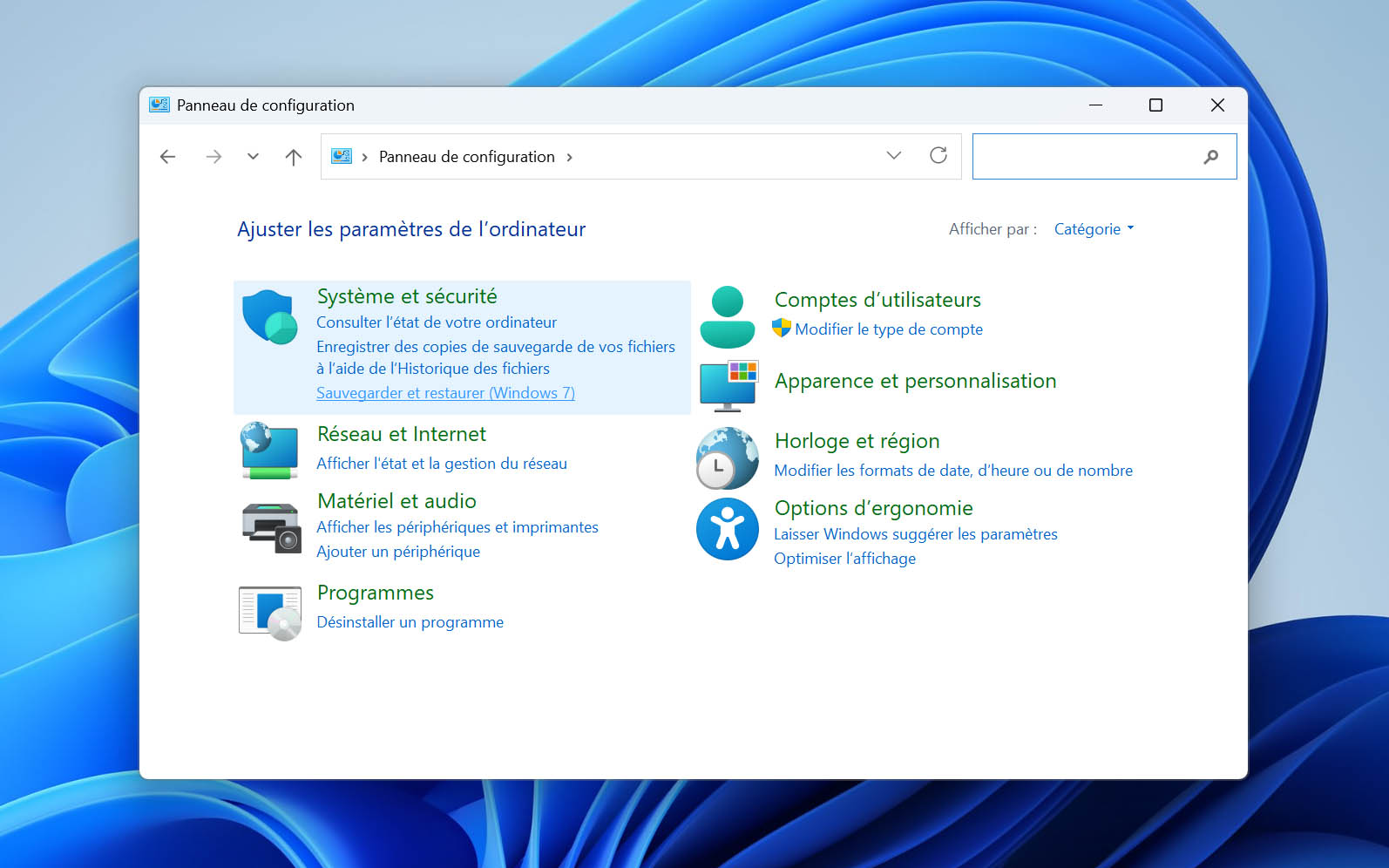Click the UAC shield next to Modifier le type

click(782, 329)
